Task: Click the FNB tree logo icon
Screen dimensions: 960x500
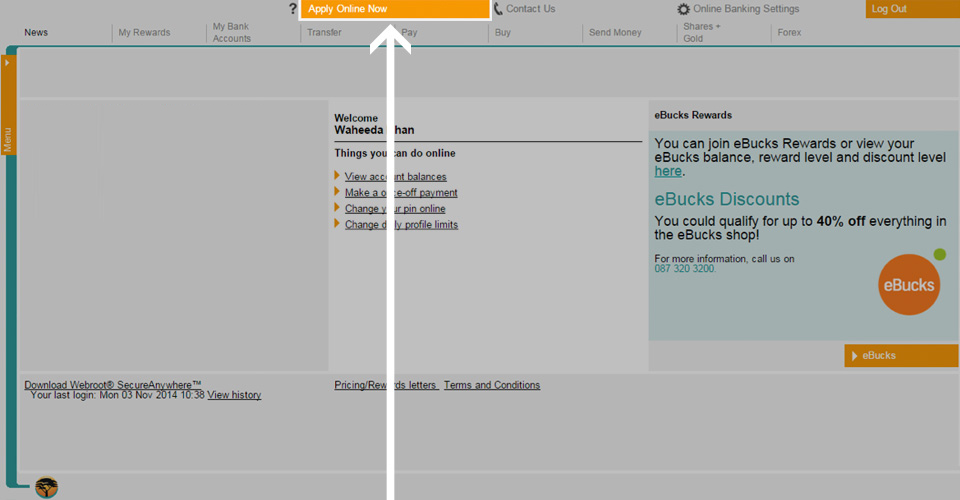Action: 47,487
